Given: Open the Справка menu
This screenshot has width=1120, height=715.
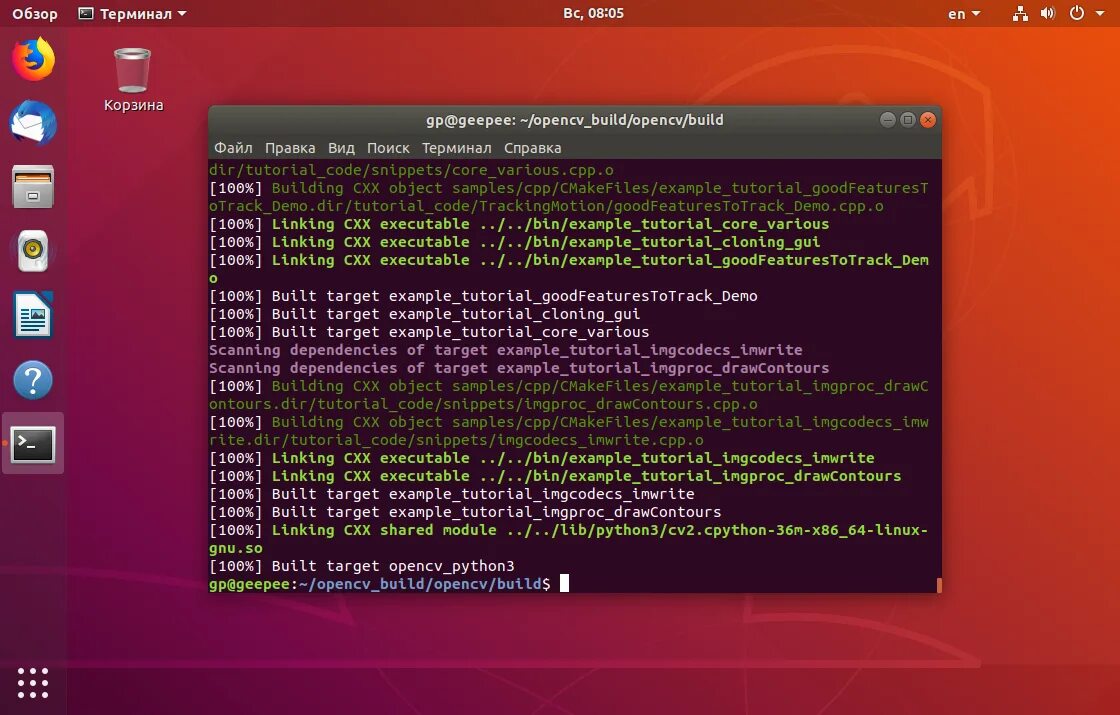Looking at the screenshot, I should click(533, 148).
